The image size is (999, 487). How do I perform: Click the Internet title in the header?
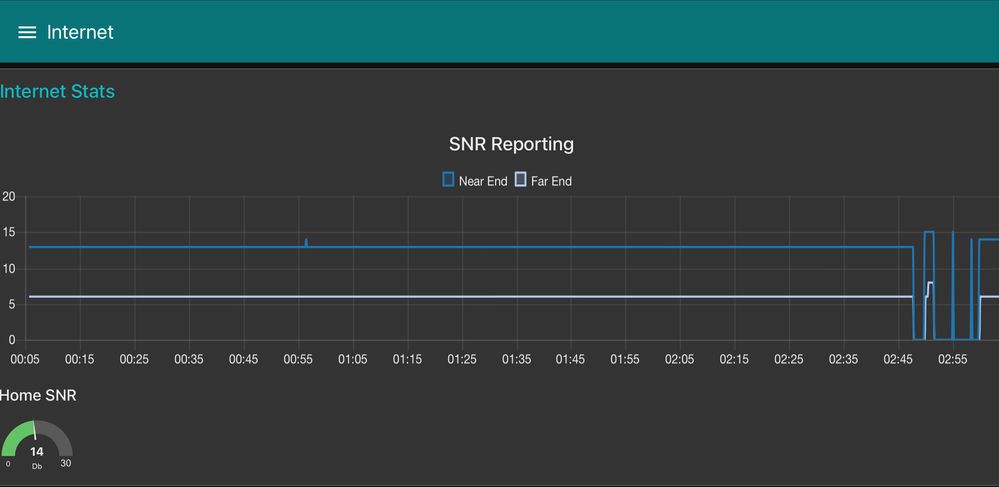tap(80, 33)
